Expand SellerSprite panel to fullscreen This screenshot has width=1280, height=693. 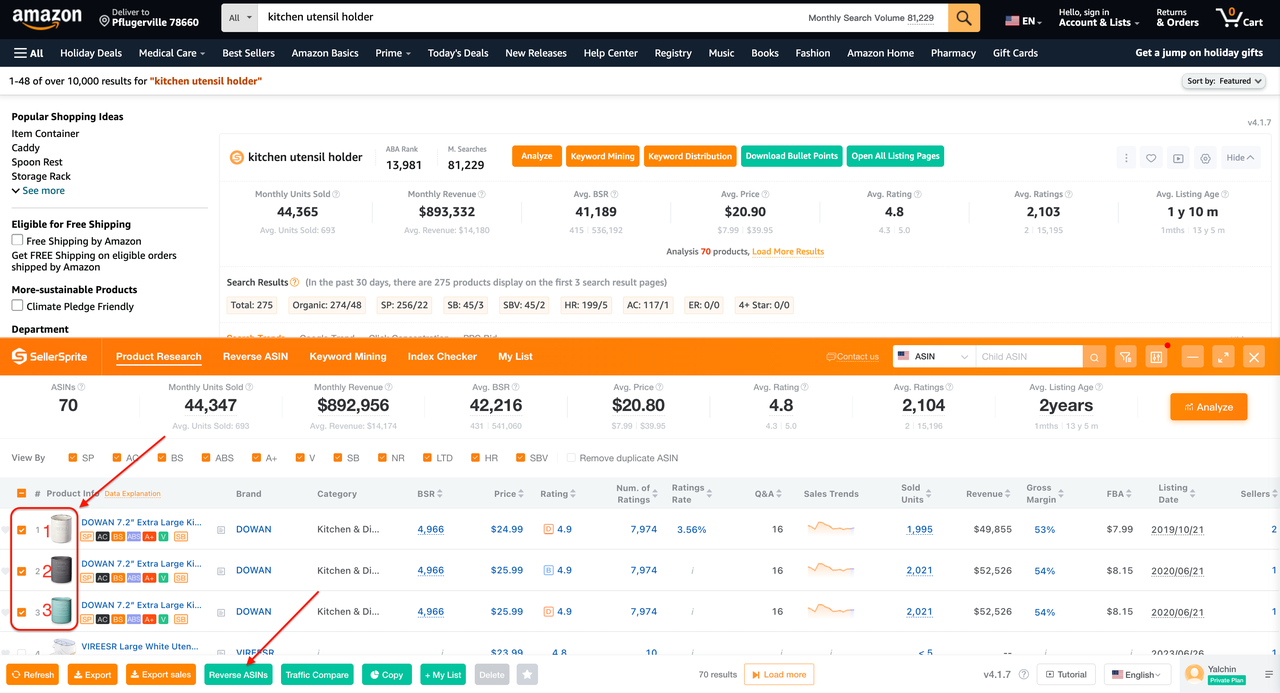click(1222, 357)
